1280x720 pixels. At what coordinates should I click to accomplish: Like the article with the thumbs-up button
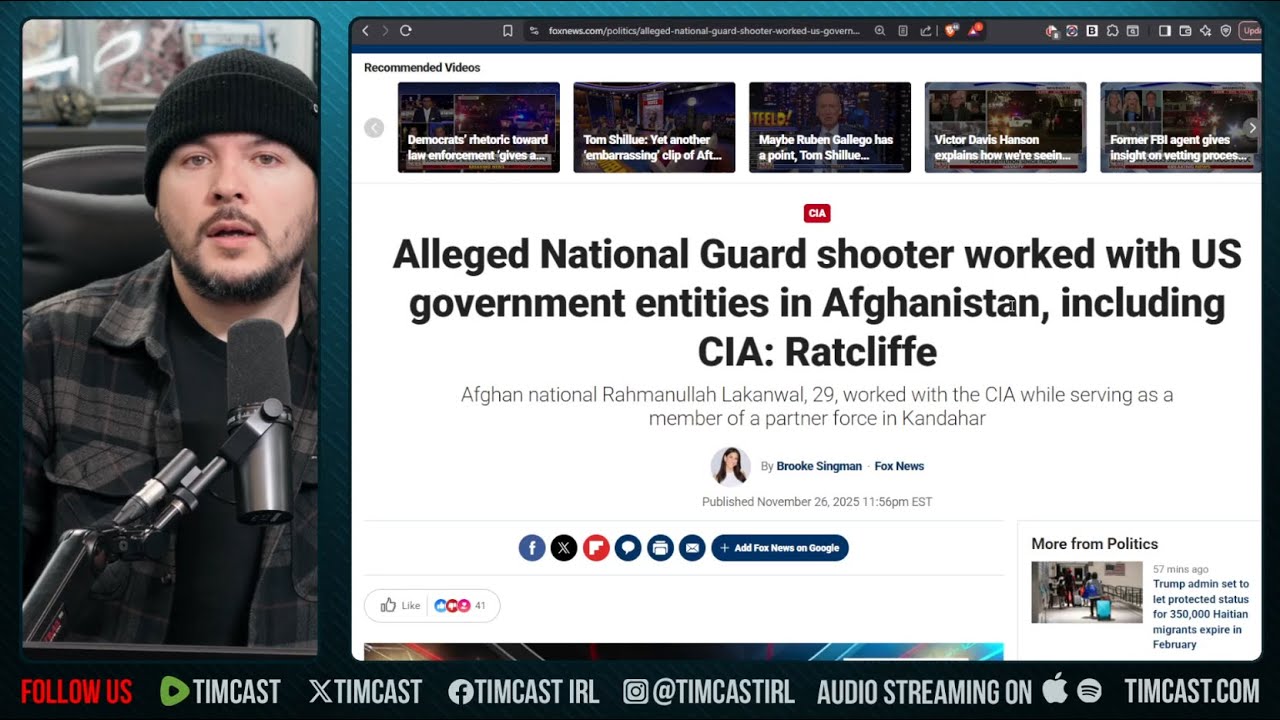[x=400, y=605]
